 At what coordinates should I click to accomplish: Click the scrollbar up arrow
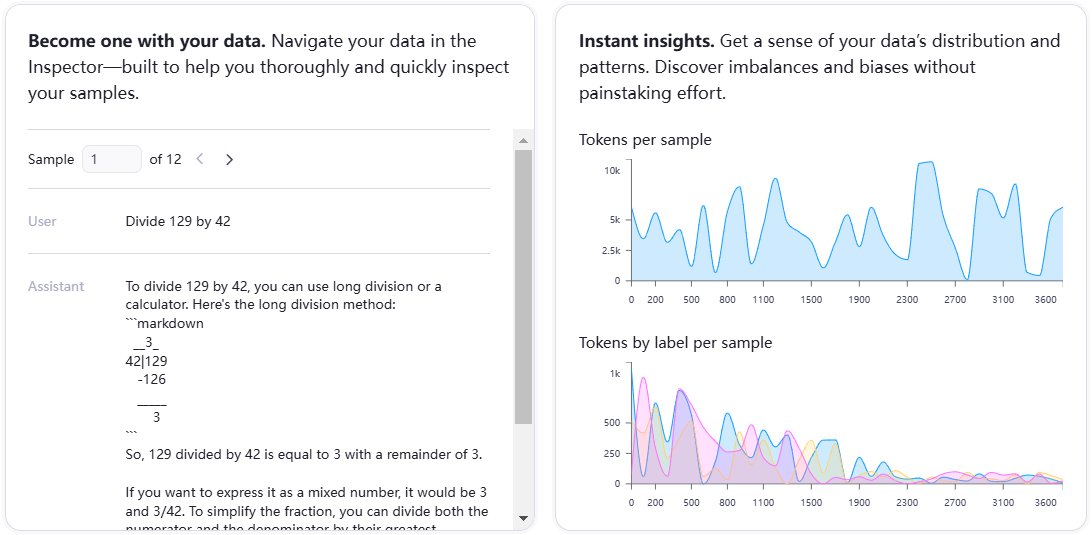523,139
